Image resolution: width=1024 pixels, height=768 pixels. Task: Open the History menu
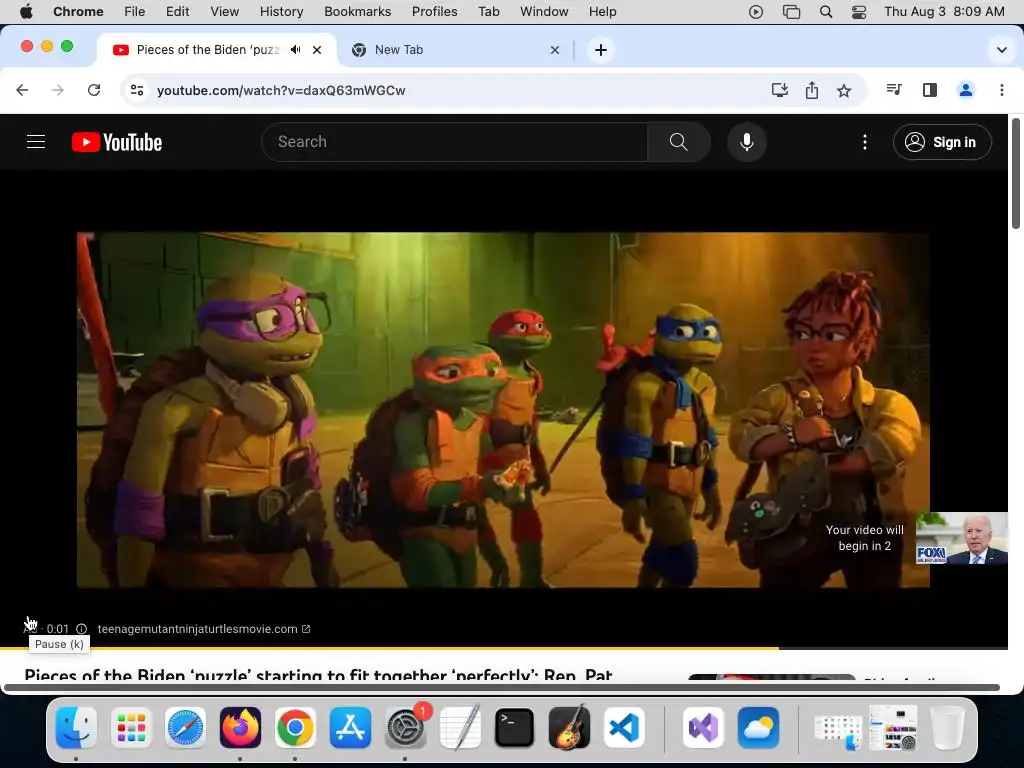tap(281, 11)
